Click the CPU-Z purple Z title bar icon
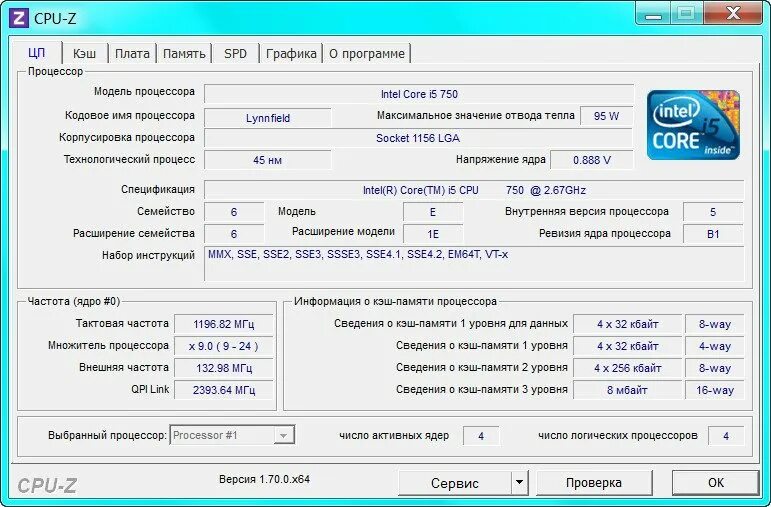Image resolution: width=771 pixels, height=507 pixels. (18, 19)
